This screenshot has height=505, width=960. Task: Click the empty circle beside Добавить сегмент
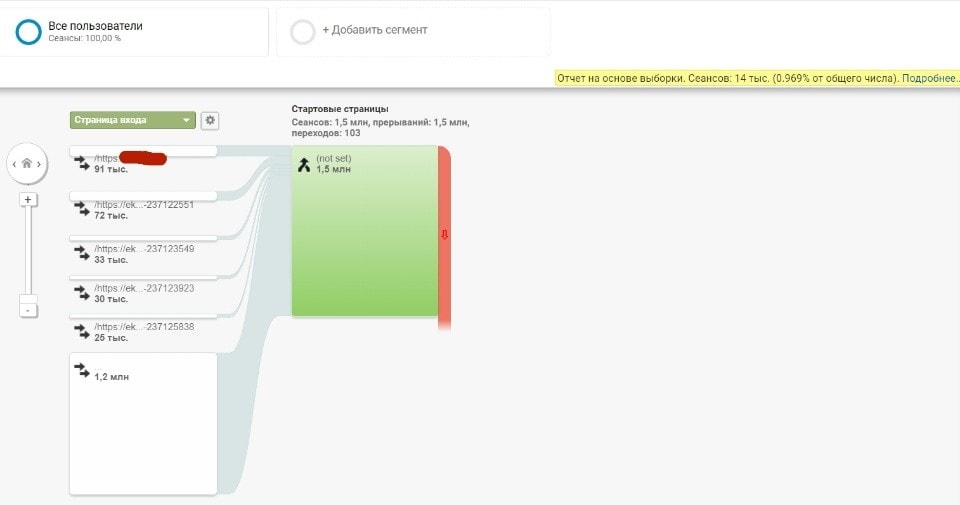[x=302, y=32]
